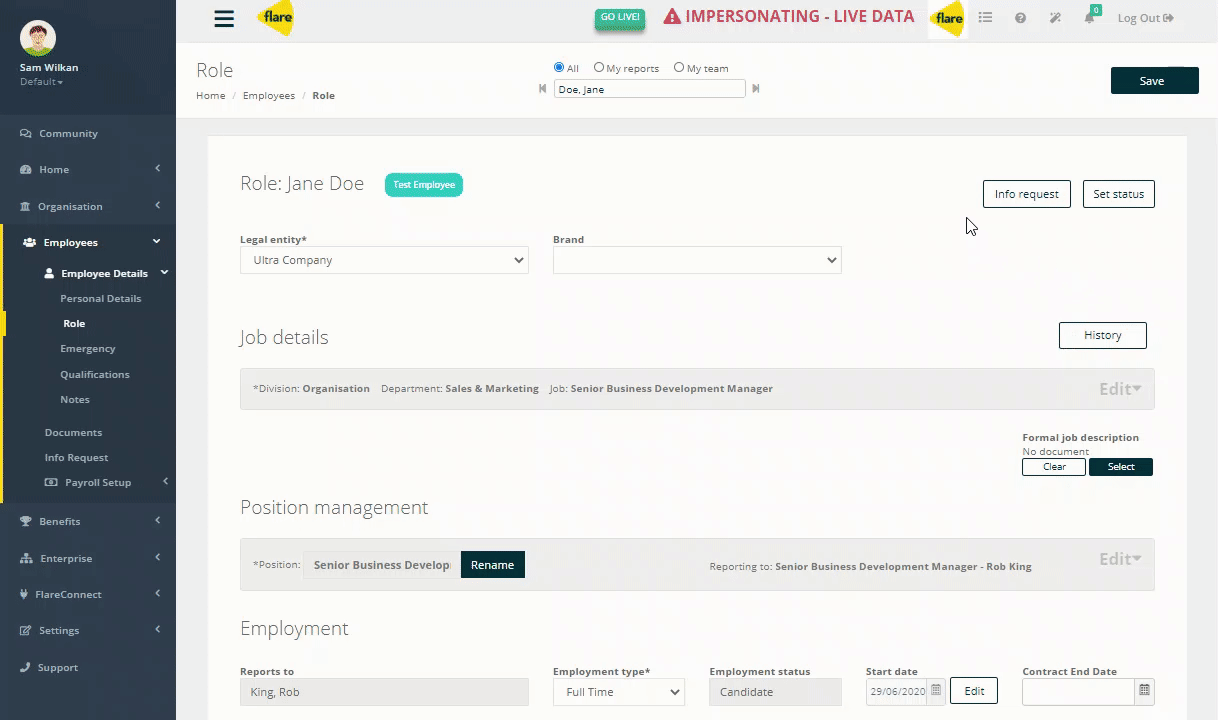The image size is (1218, 720).
Task: Open the Default profile dropdown under Sam Wilkan
Action: (41, 82)
